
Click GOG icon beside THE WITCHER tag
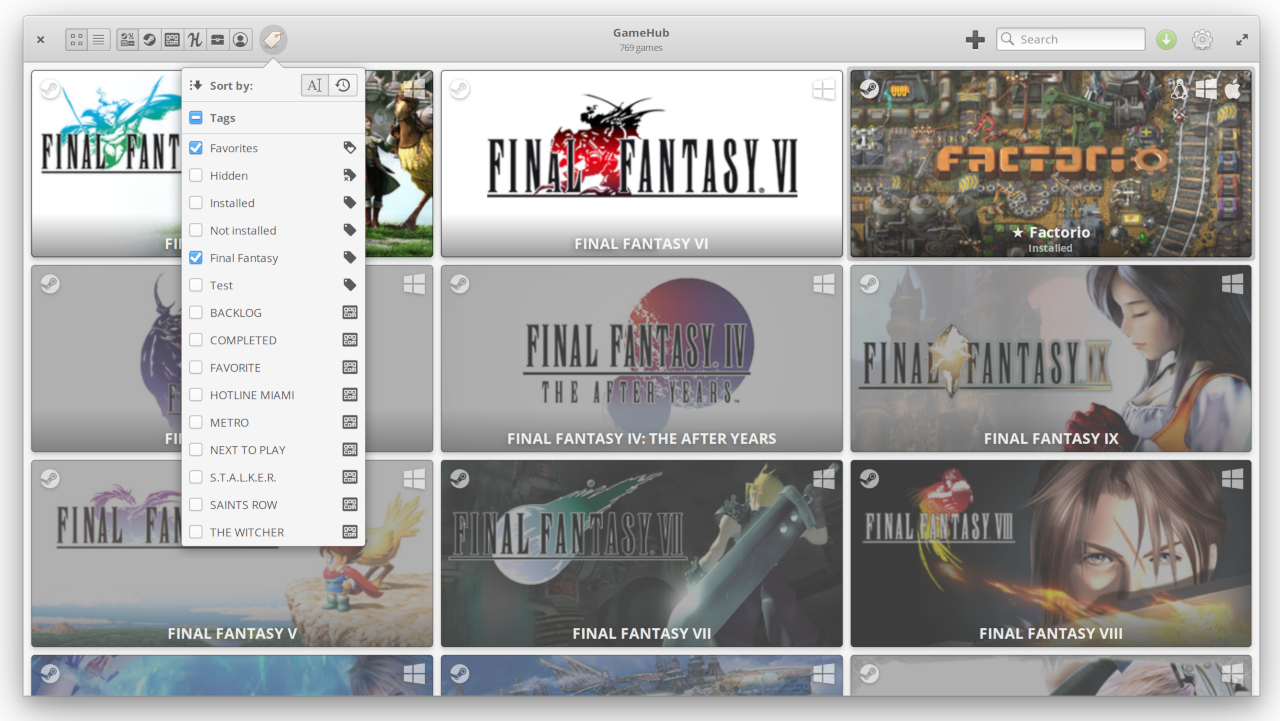[x=350, y=532]
